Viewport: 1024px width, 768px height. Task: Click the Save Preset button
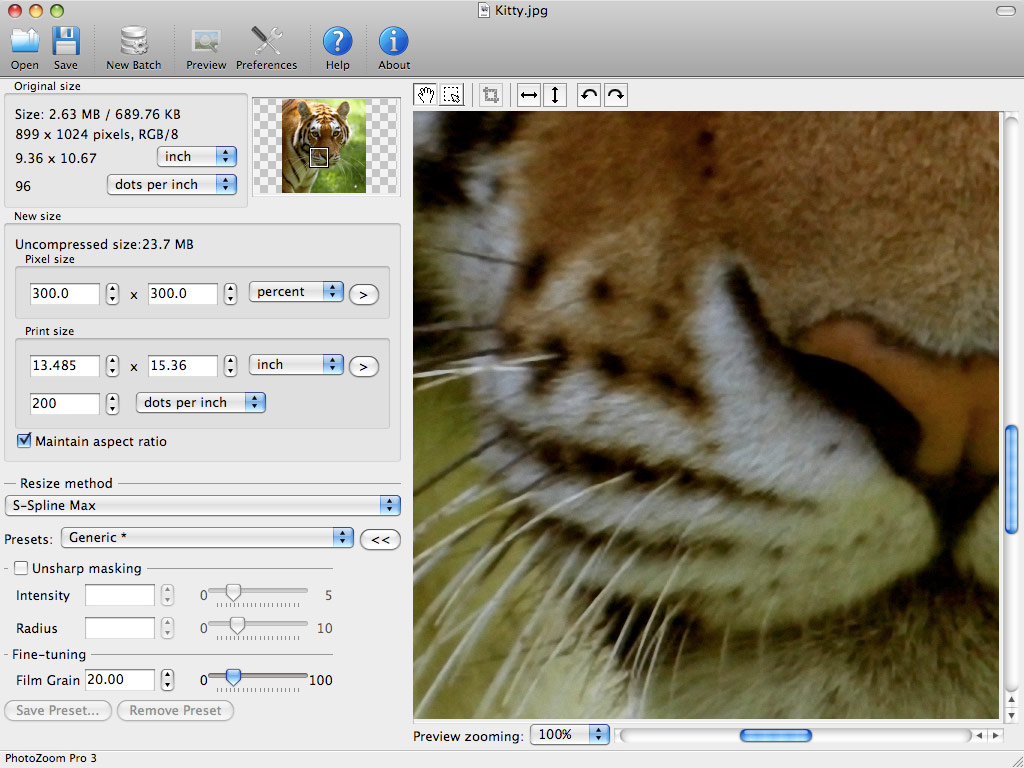tap(58, 710)
